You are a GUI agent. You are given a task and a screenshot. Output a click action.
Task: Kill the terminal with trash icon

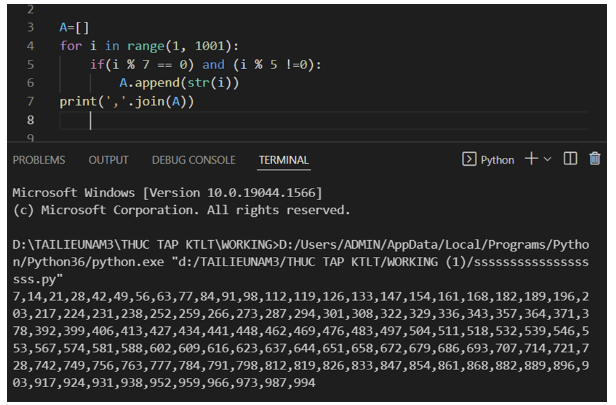596,159
